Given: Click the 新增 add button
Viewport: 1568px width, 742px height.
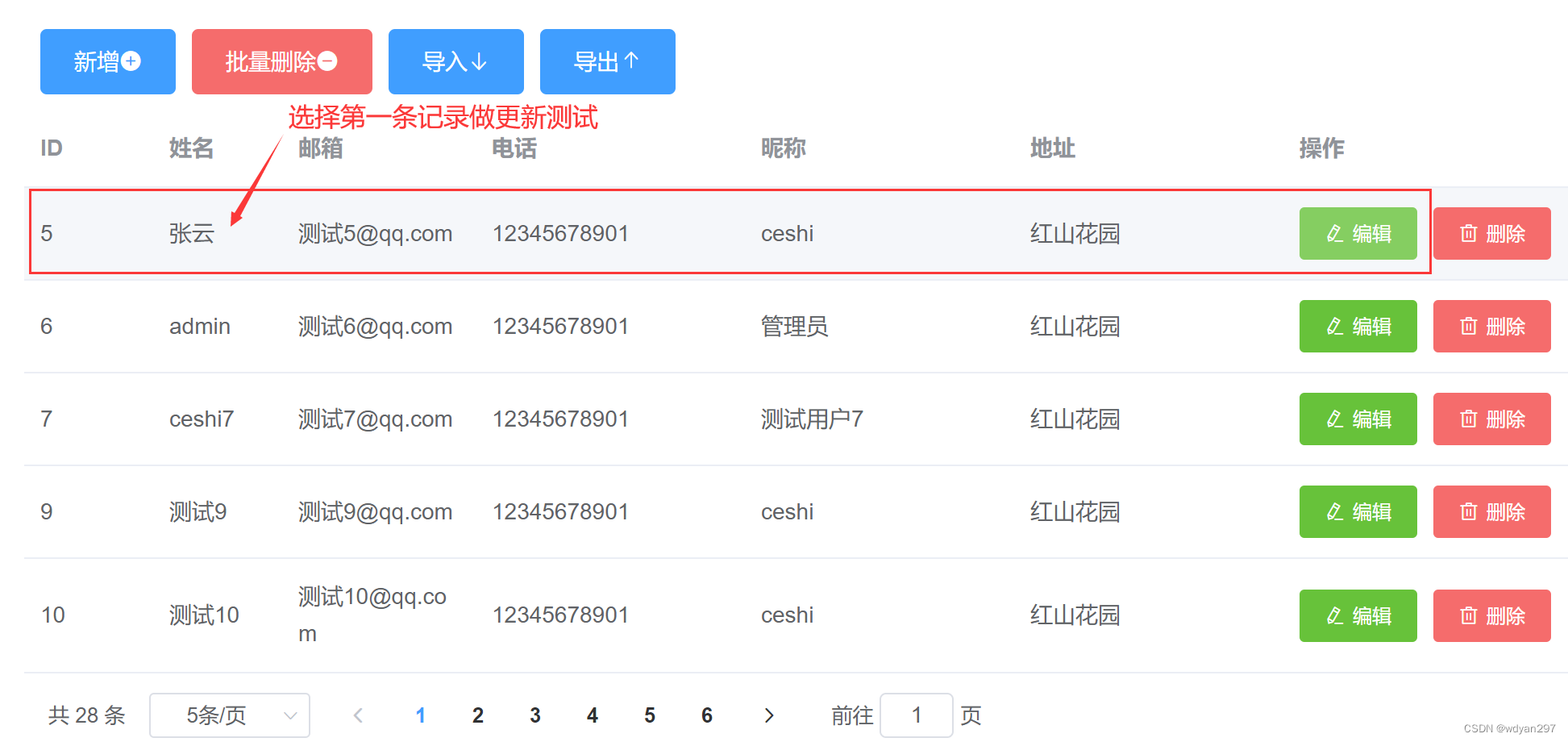Looking at the screenshot, I should coord(108,62).
